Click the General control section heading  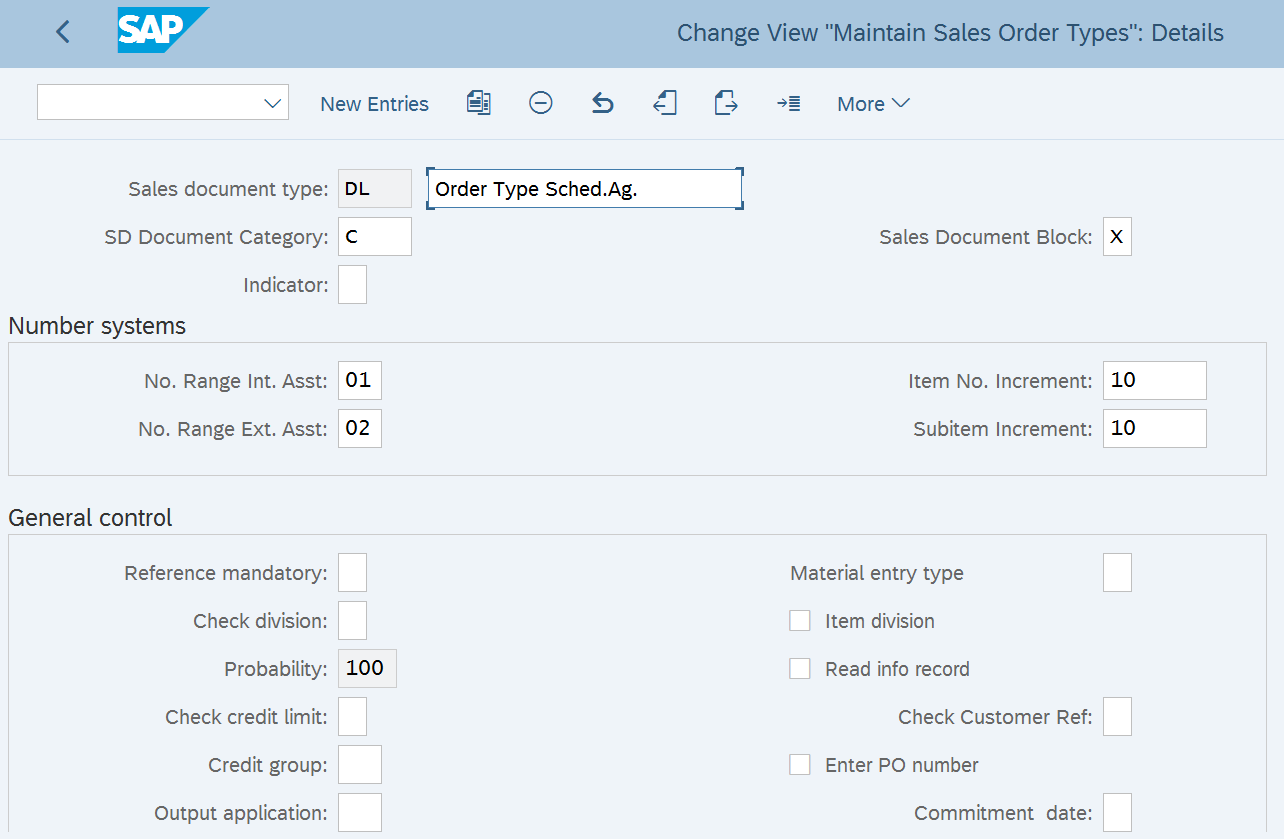tap(90, 518)
